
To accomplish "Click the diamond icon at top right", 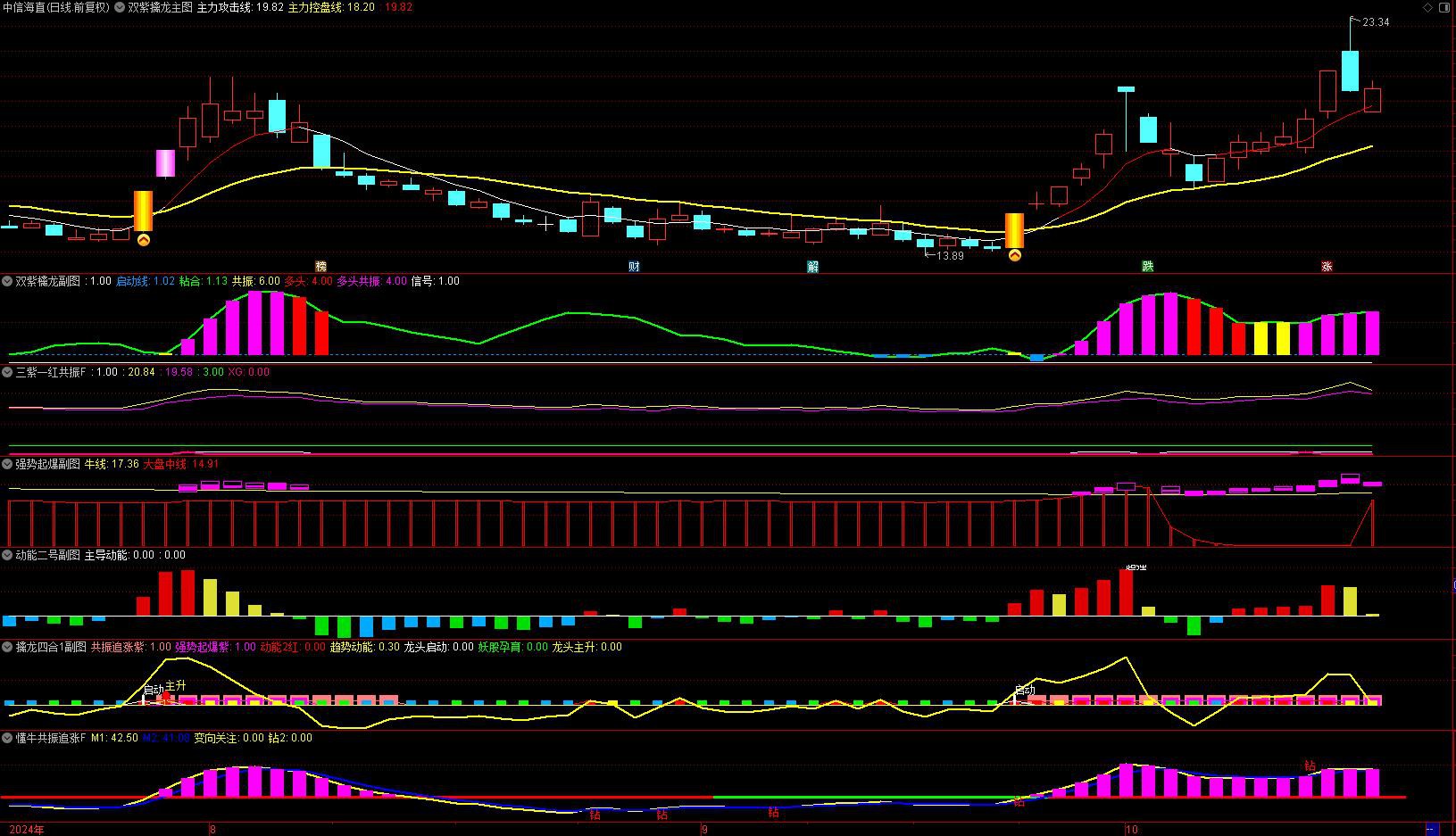I will click(1428, 7).
